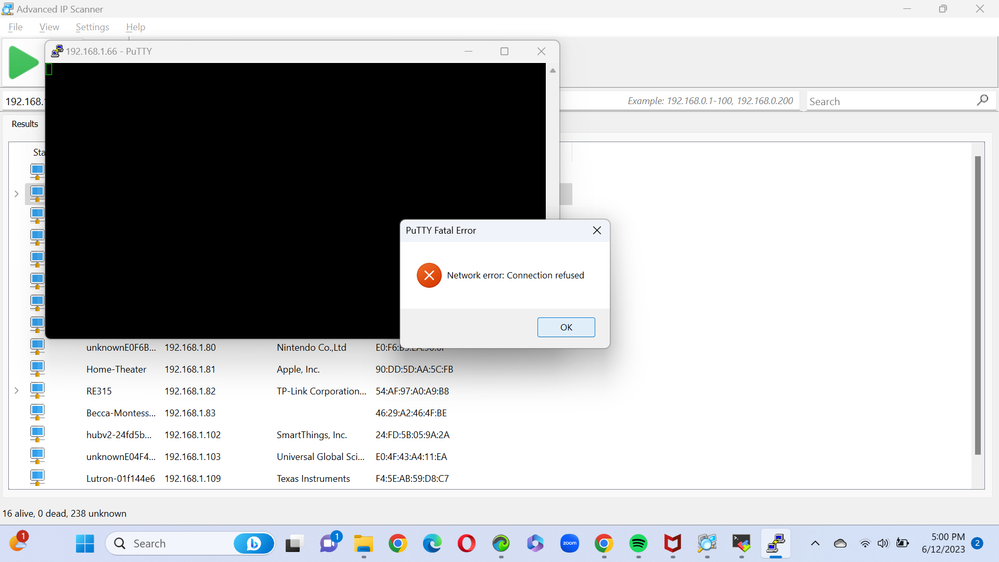
Task: Click MAC address F4:5E:AB:59:D8:C7
Action: coord(412,479)
